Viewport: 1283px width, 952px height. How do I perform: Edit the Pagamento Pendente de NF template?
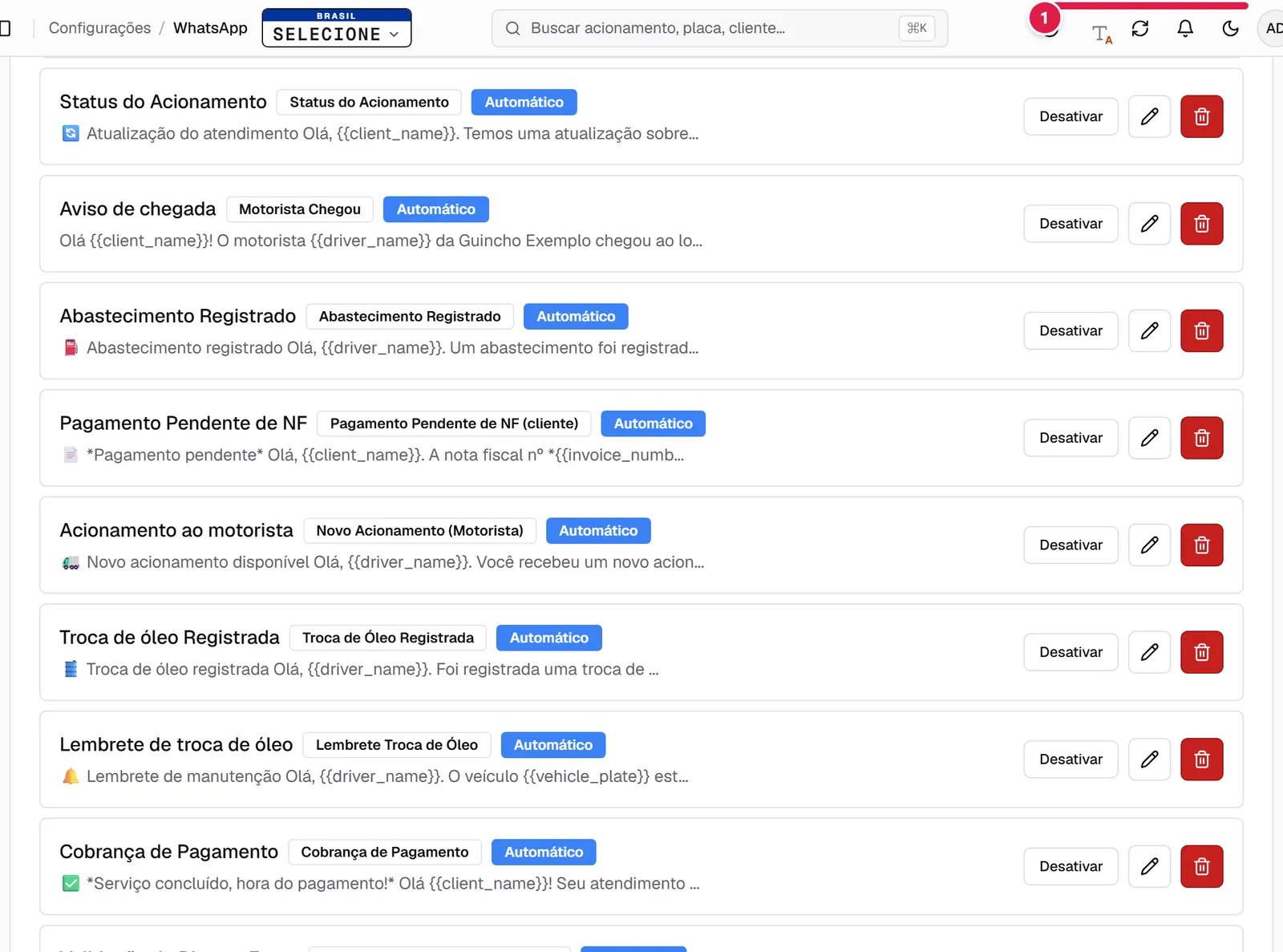pos(1149,438)
